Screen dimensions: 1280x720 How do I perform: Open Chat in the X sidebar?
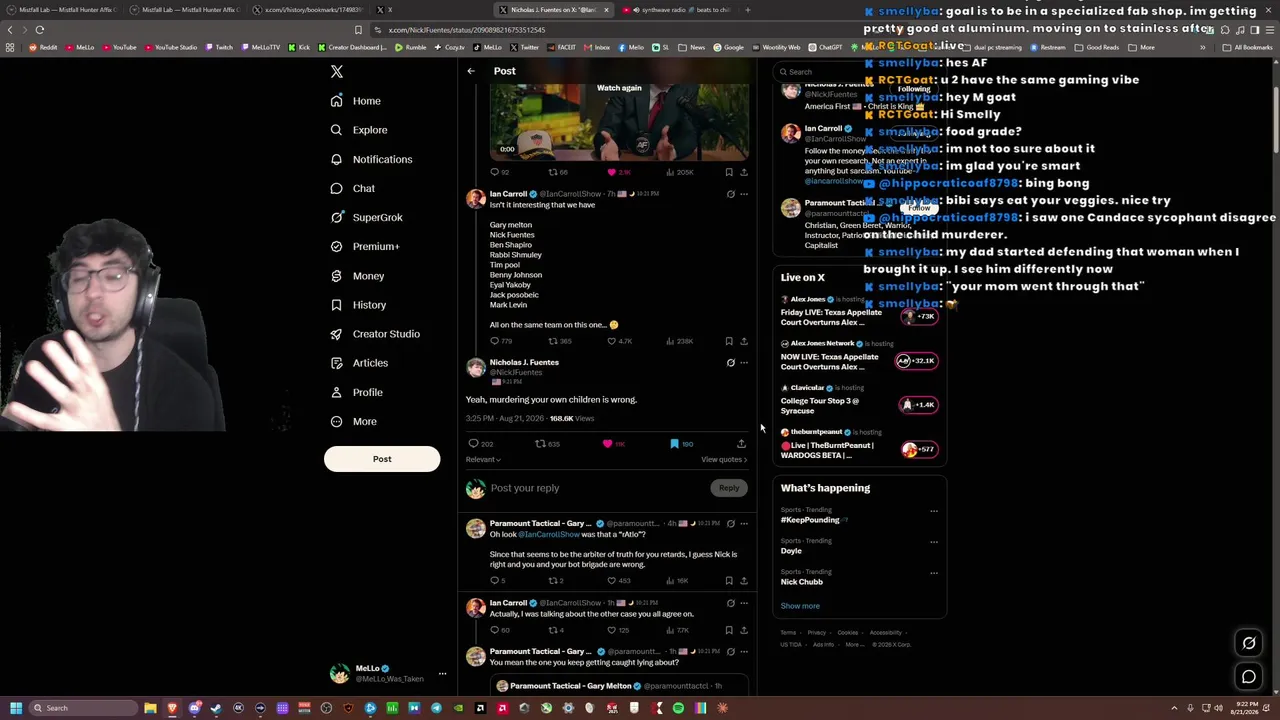point(353,188)
